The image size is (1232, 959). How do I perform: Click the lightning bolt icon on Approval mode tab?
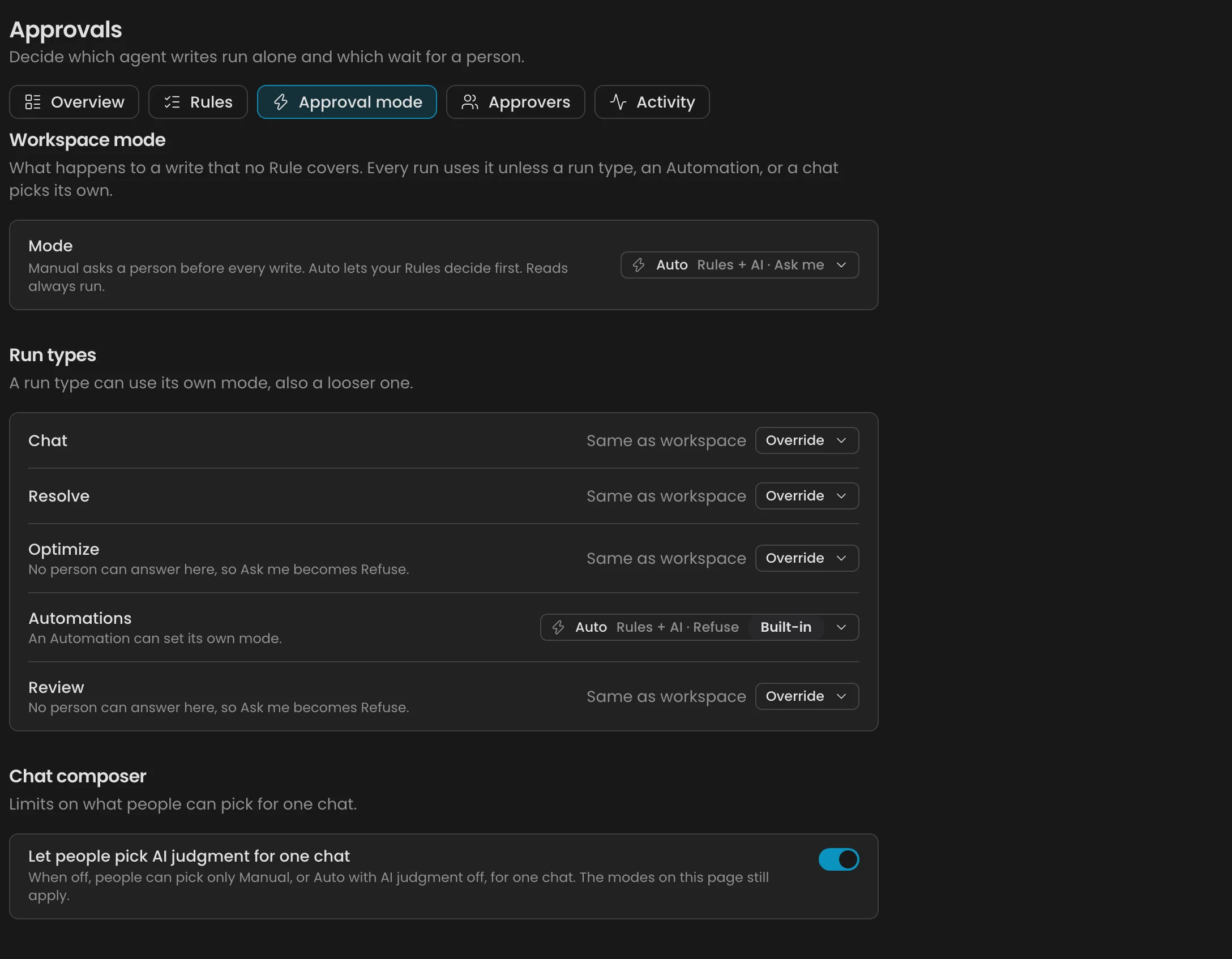[x=281, y=102]
